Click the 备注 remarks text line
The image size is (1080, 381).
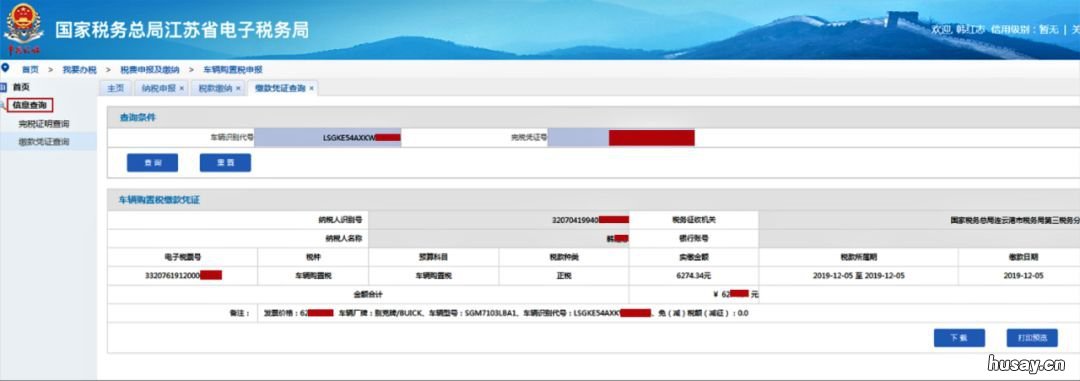click(506, 313)
